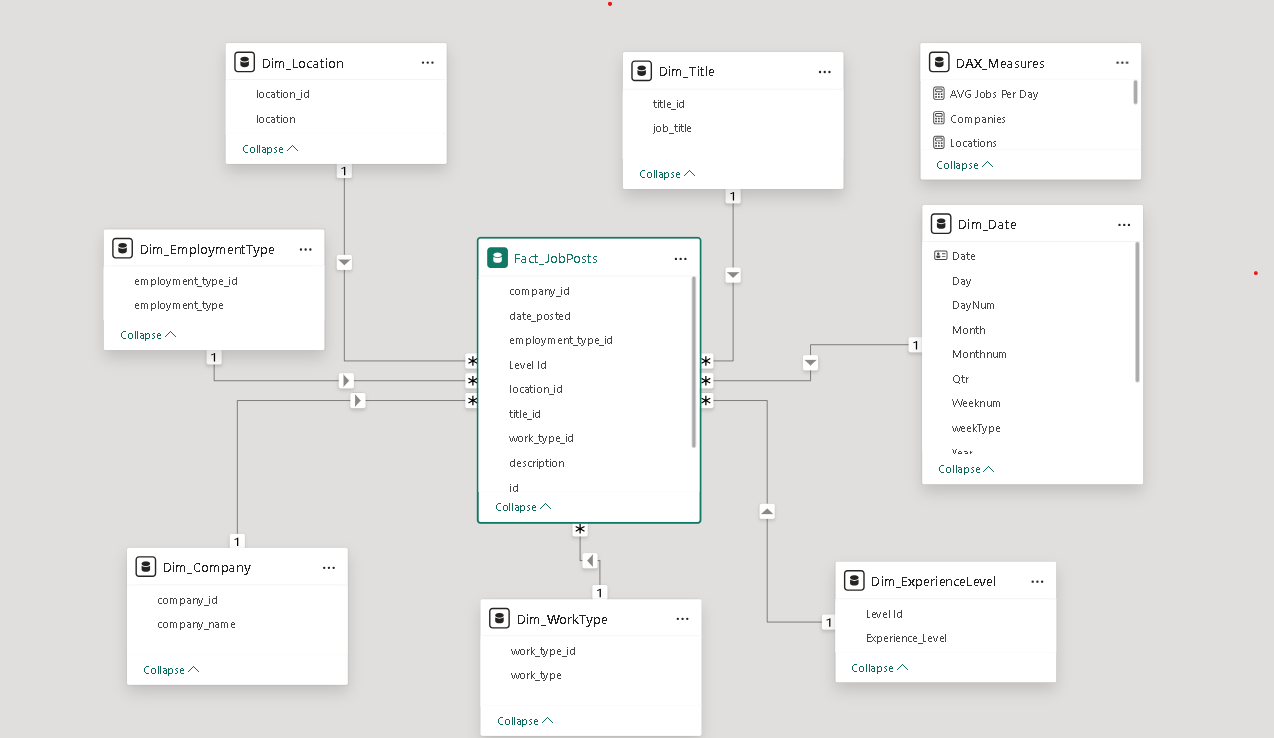Click the Fact_JobPosts field list scrollbar
The width and height of the screenshot is (1274, 738).
(x=694, y=362)
